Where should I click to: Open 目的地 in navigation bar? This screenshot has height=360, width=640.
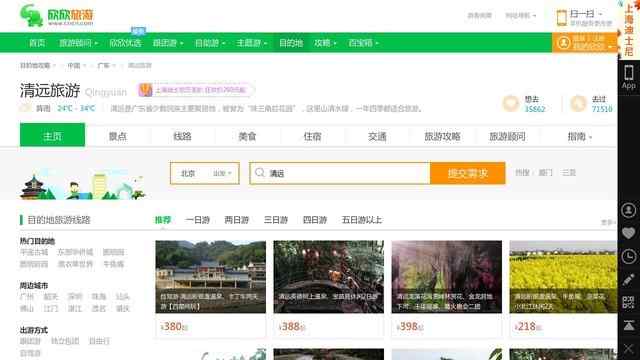pyautogui.click(x=291, y=43)
